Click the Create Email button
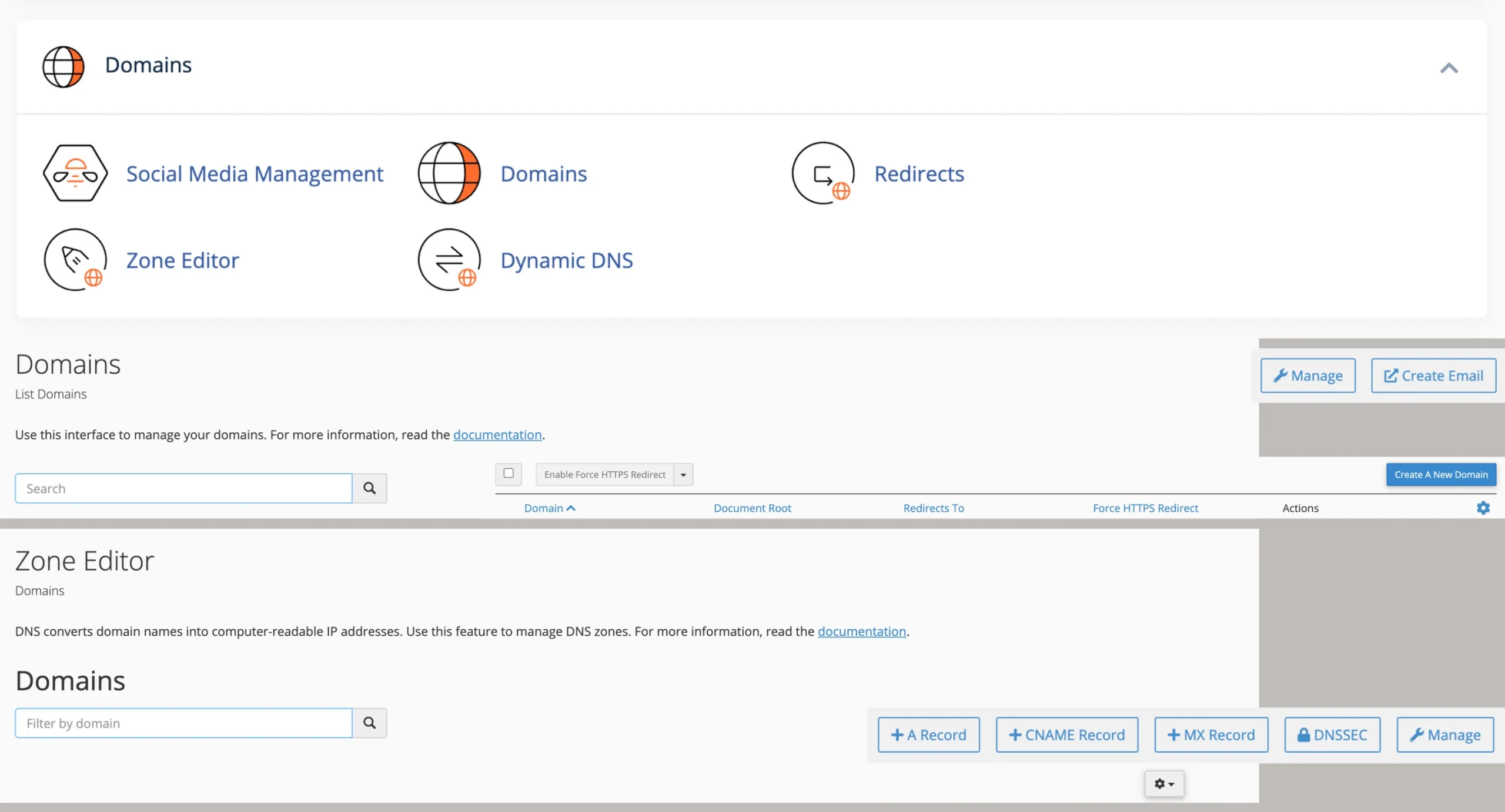This screenshot has height=812, width=1505. click(1433, 375)
